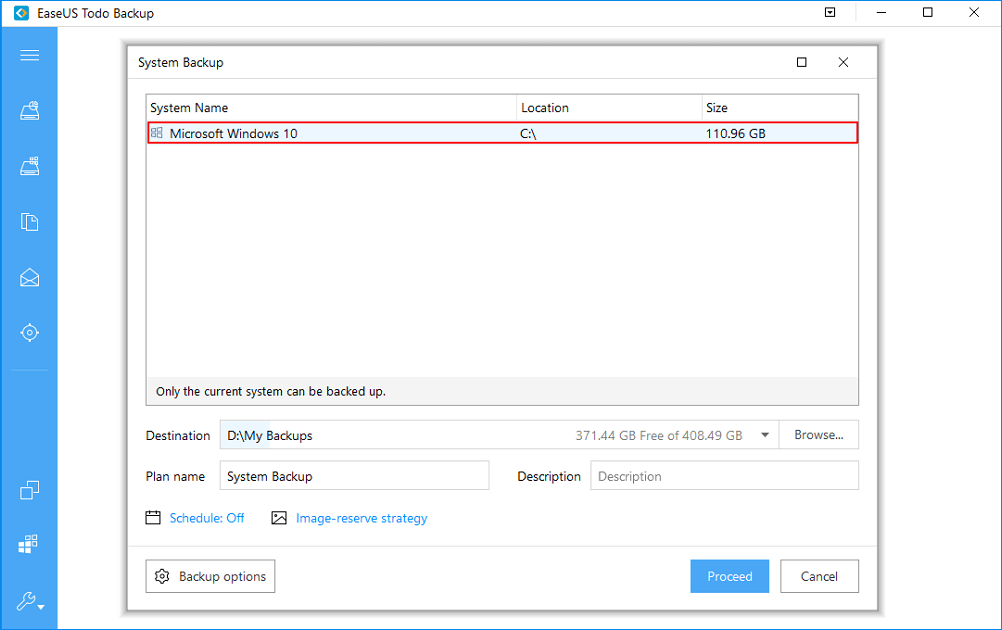Image resolution: width=1002 pixels, height=630 pixels.
Task: Click the Backup options button
Action: point(210,576)
